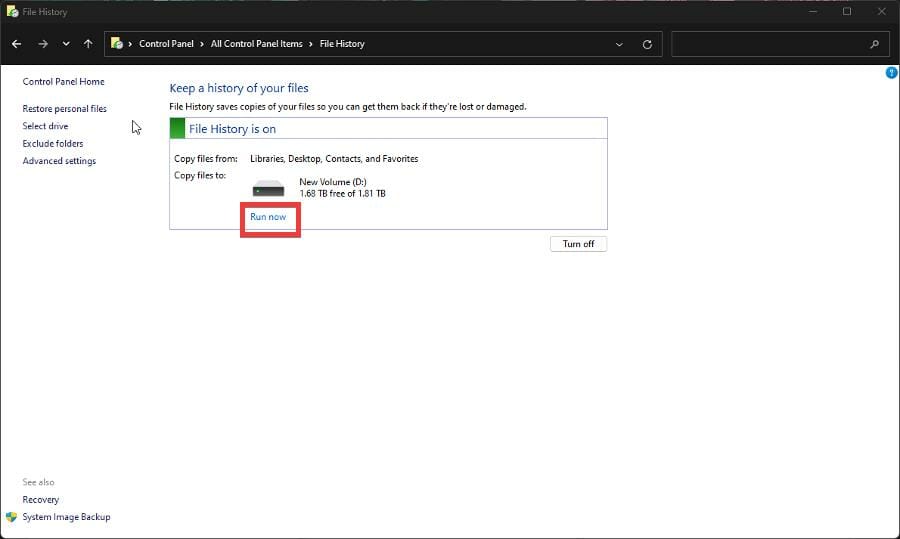Image resolution: width=900 pixels, height=539 pixels.
Task: Go up one level arrow
Action: [x=88, y=44]
